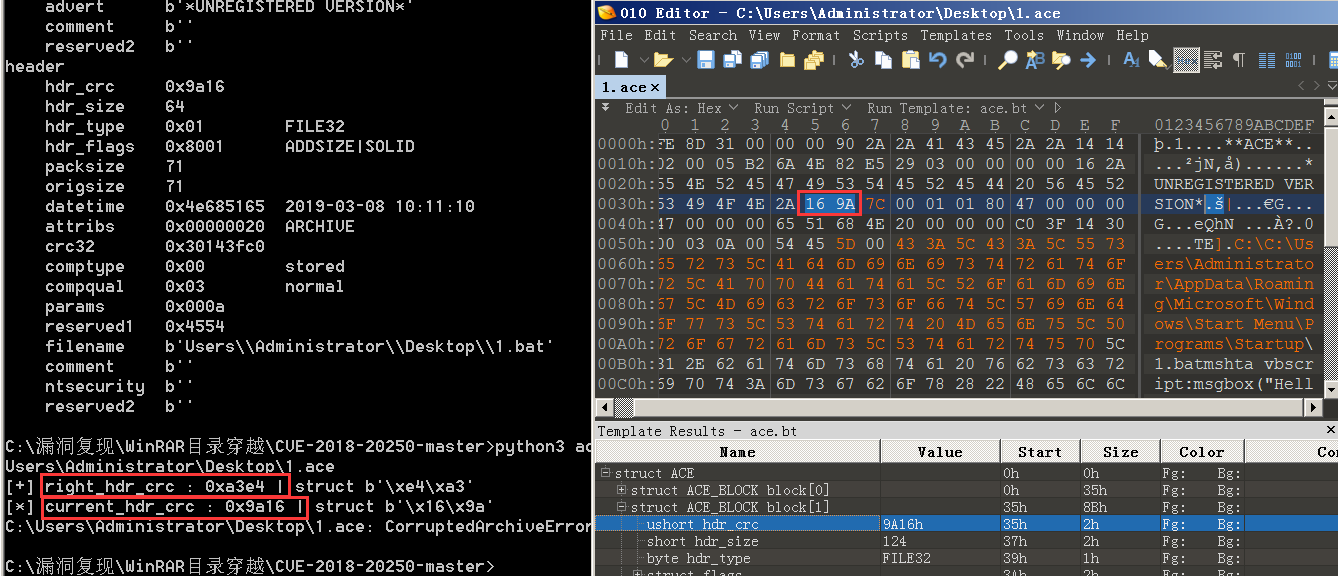Click the Open file folder icon

662,60
